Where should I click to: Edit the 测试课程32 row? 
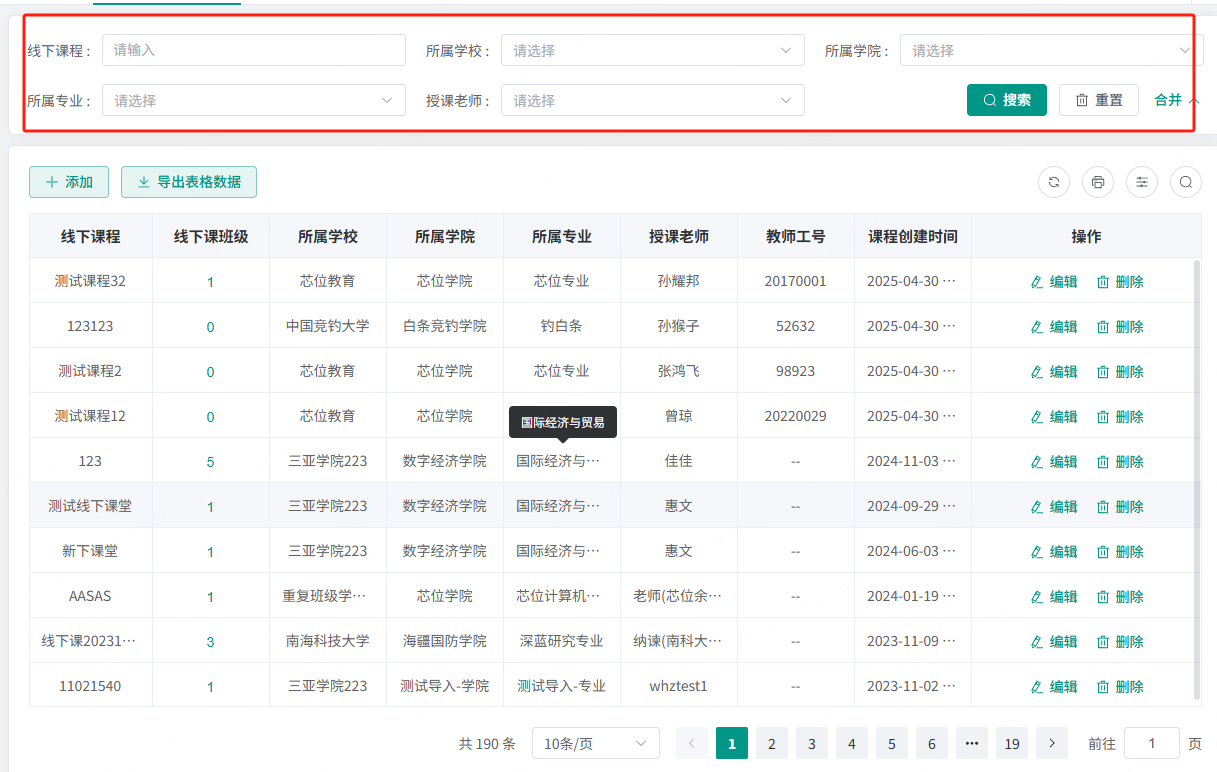coord(1054,282)
